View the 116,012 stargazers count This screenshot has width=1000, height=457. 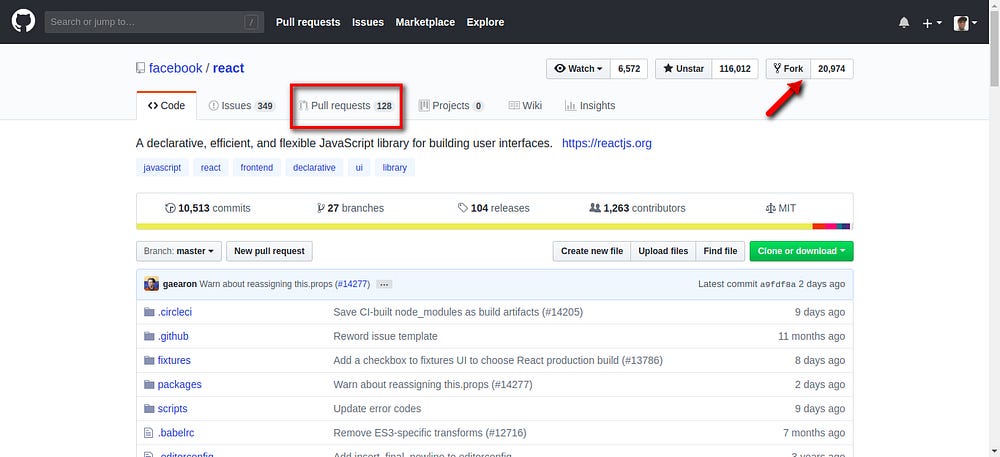(735, 69)
